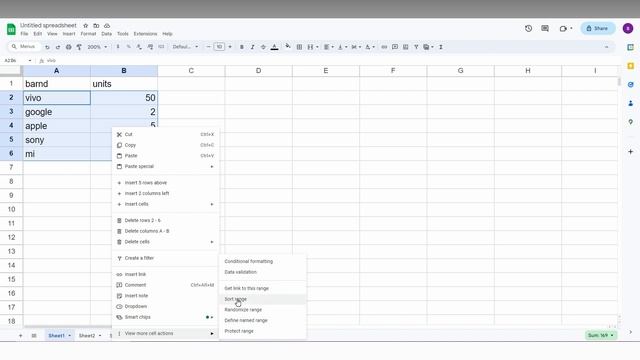Open the text color picker
This screenshot has height=360, width=640.
pos(275,47)
